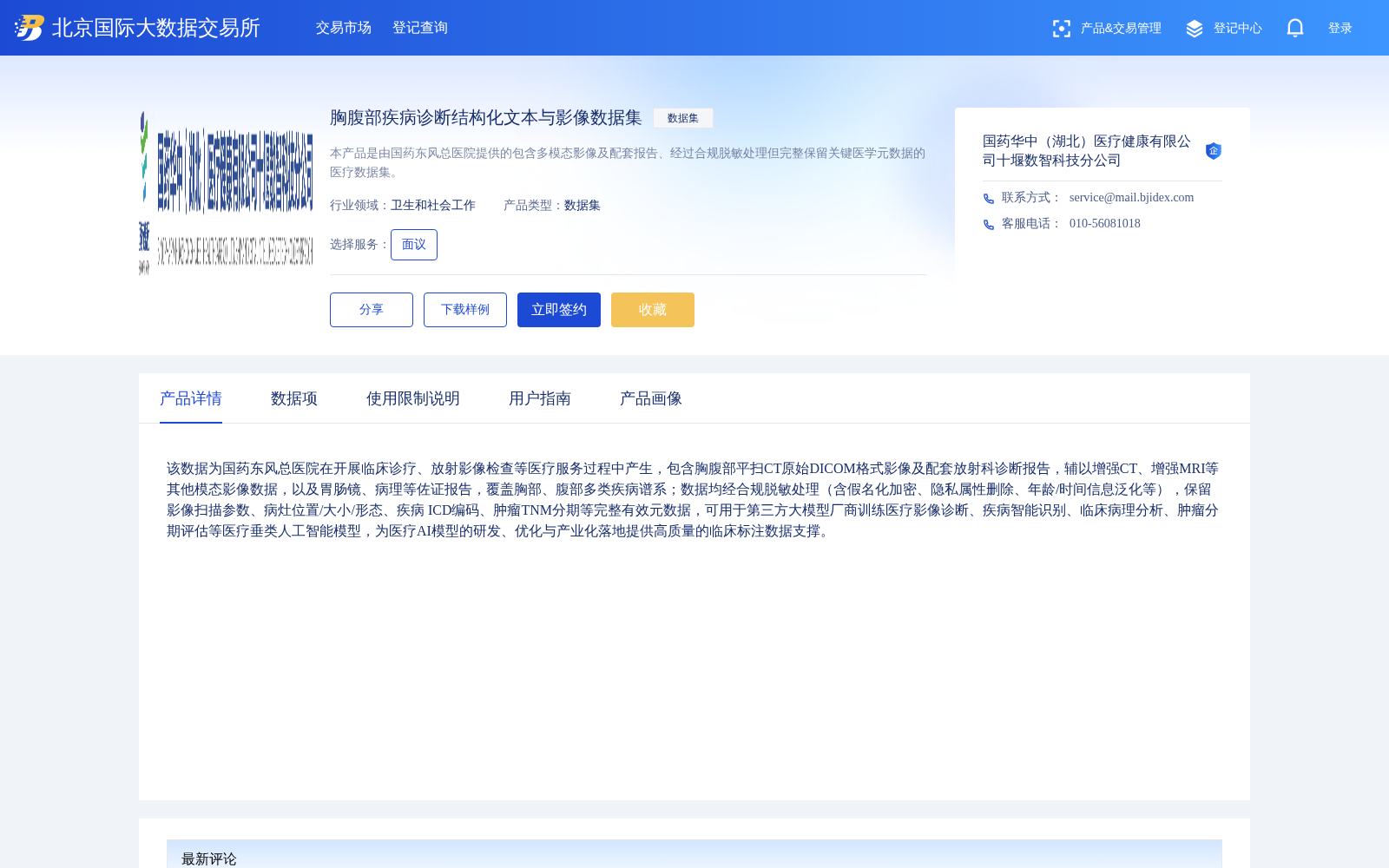
Task: Click the 下载样例 button
Action: [x=465, y=310]
